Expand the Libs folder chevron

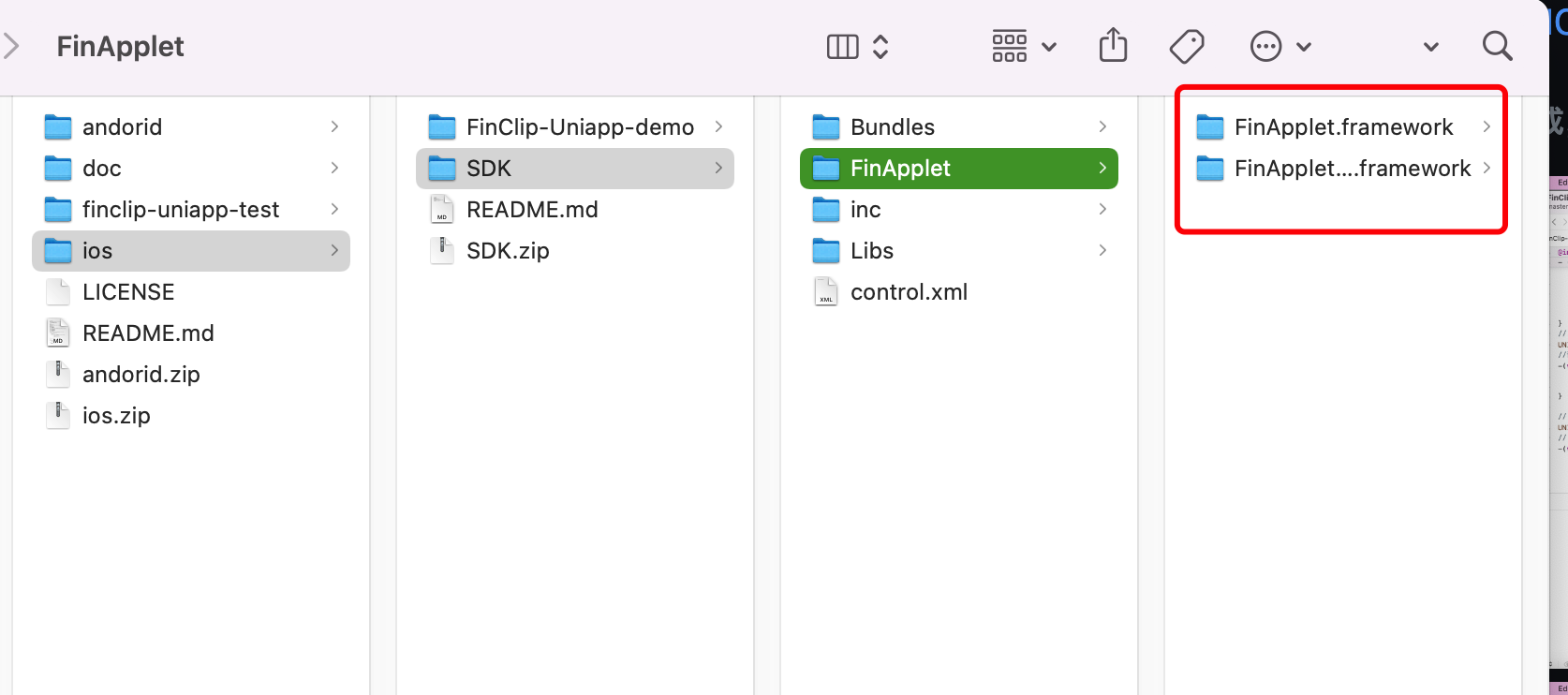[1102, 250]
